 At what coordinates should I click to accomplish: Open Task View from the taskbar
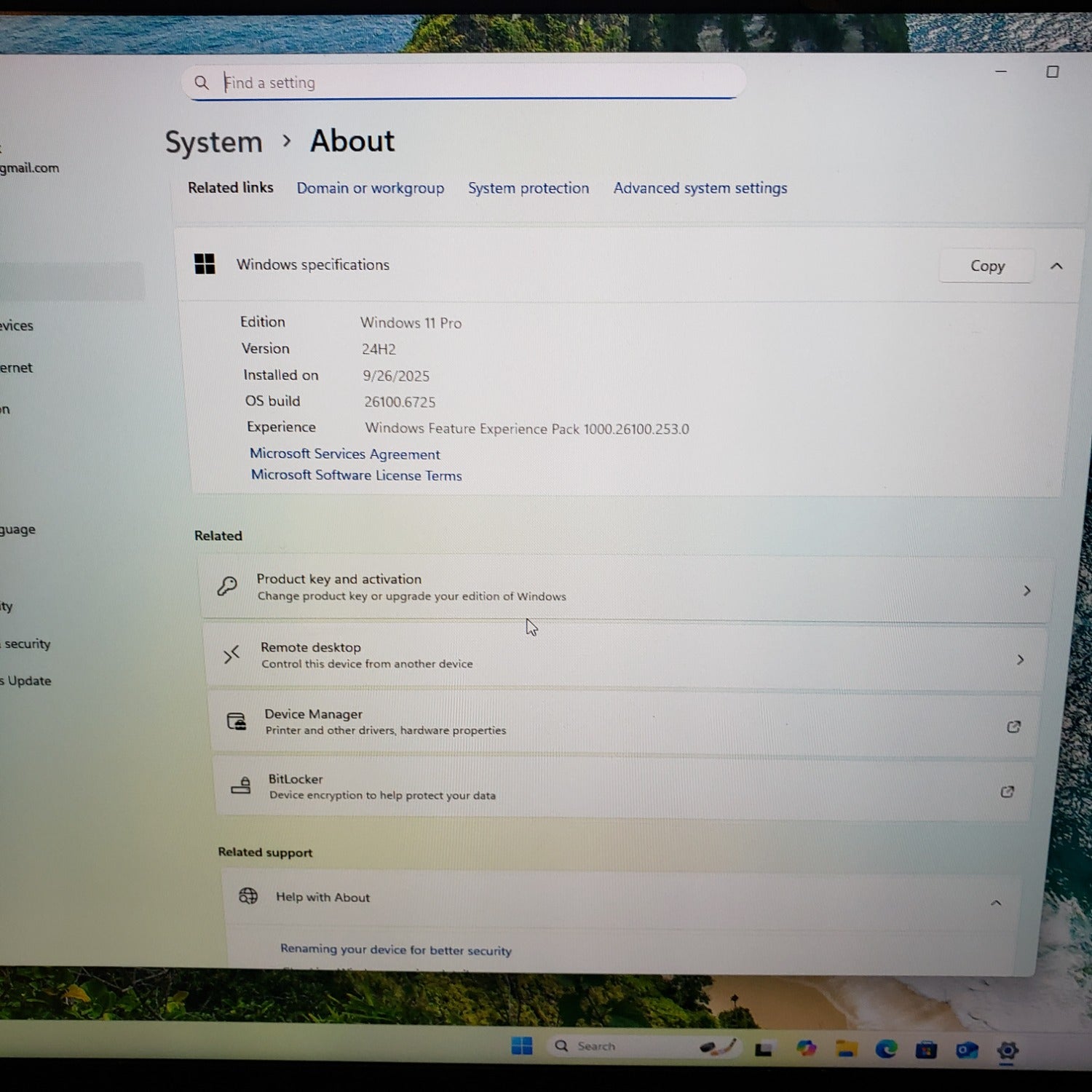pos(764,1049)
